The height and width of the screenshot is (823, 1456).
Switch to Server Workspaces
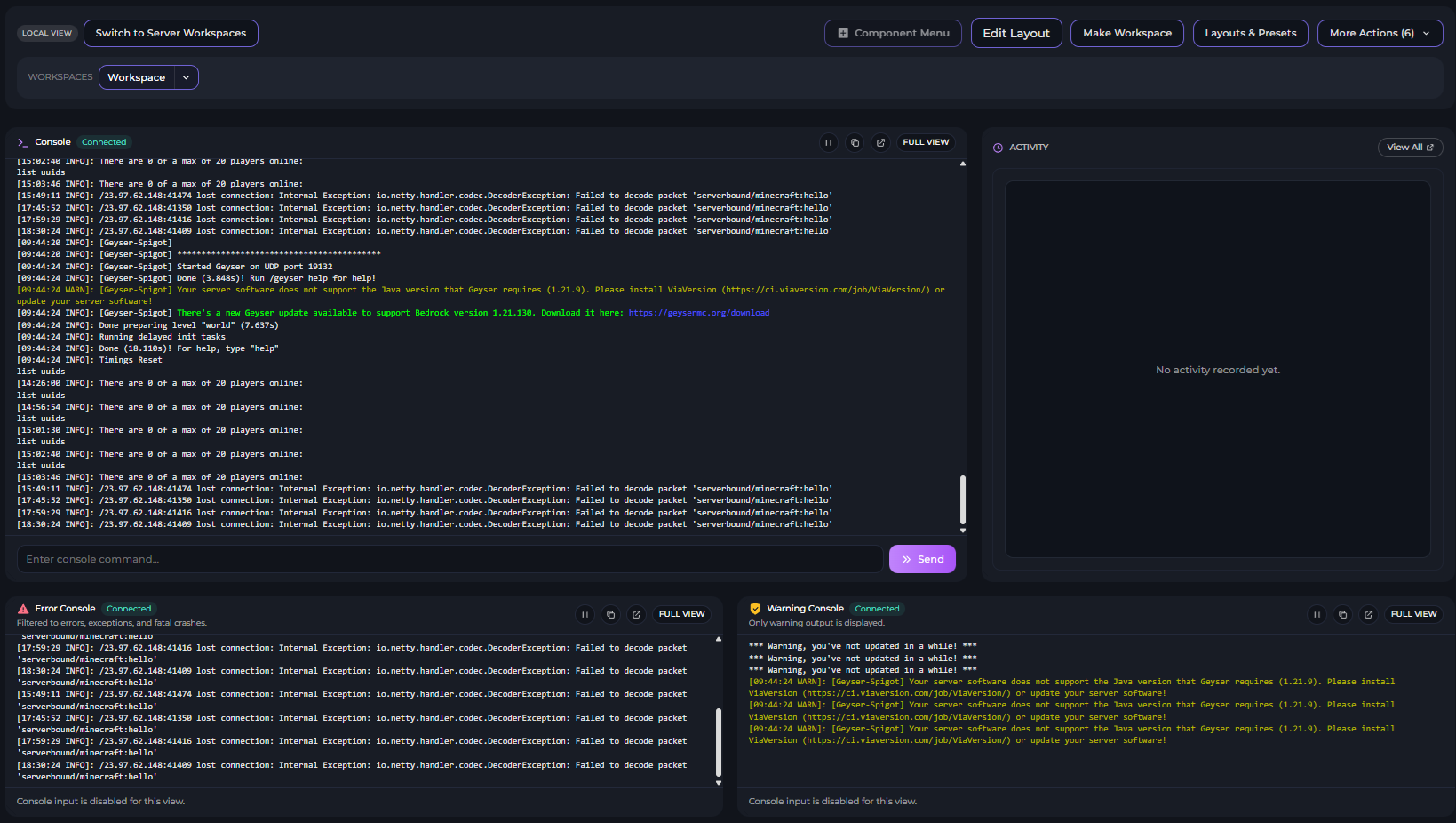click(x=171, y=33)
